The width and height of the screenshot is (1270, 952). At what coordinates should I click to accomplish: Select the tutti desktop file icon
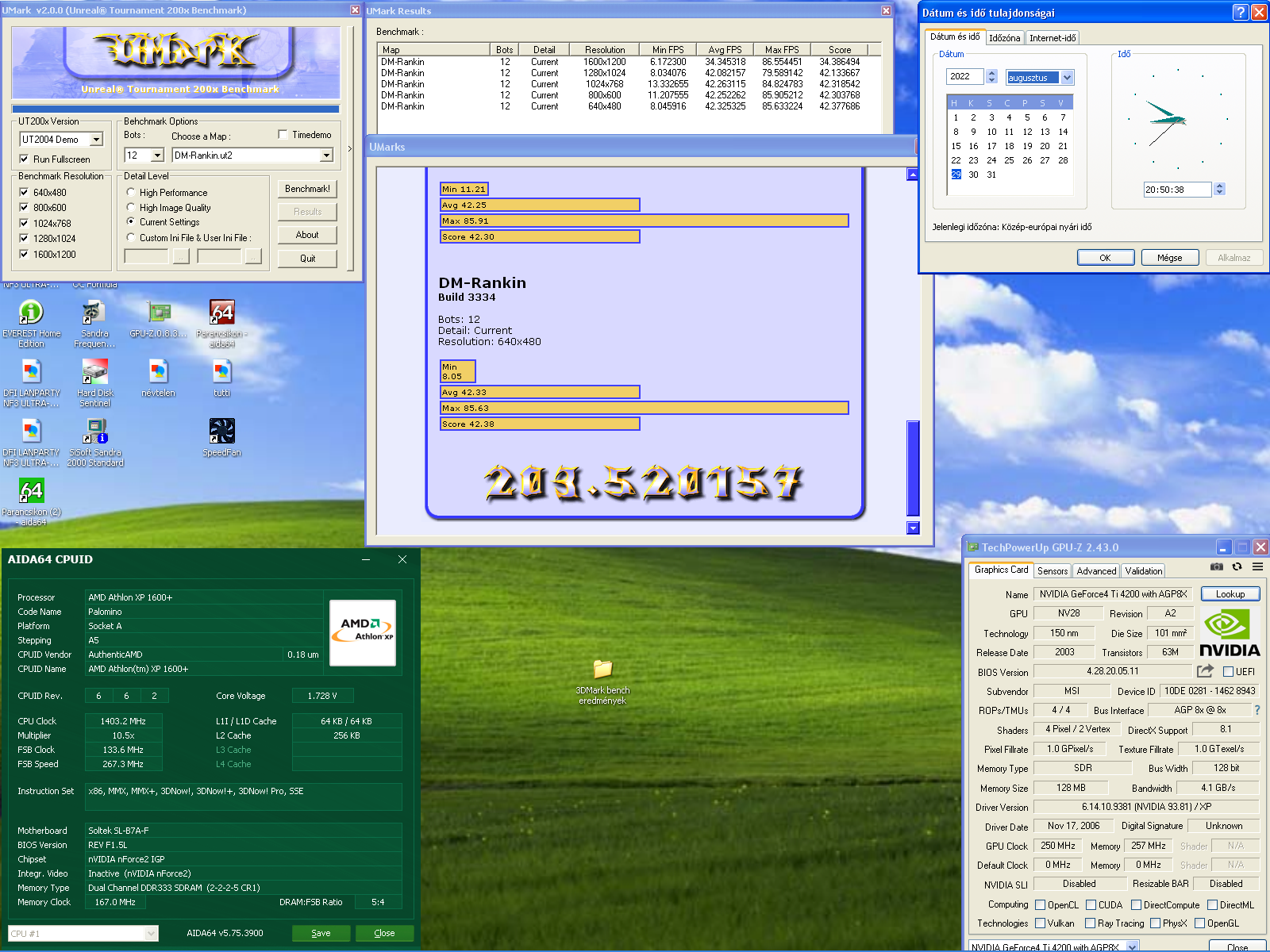click(222, 378)
